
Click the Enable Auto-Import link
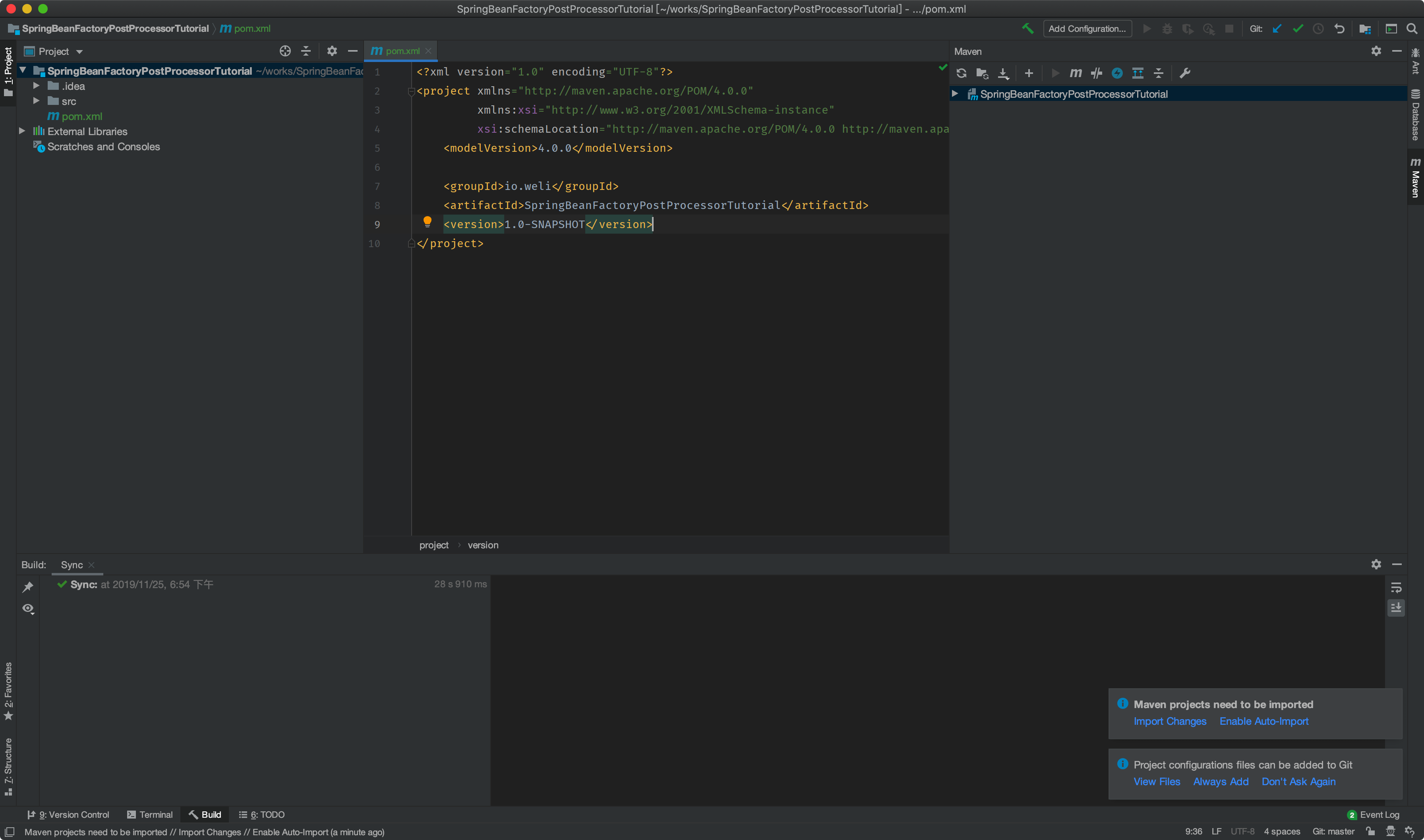pos(1263,720)
